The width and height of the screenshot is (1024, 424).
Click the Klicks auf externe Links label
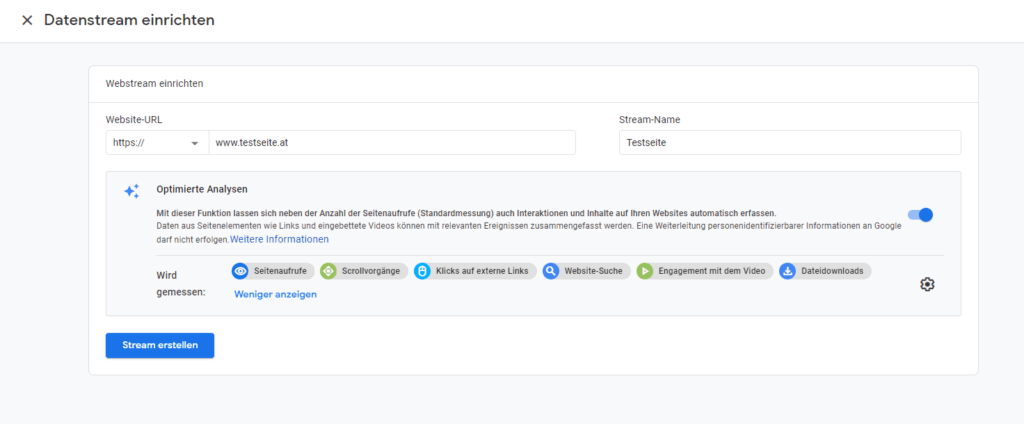point(483,270)
